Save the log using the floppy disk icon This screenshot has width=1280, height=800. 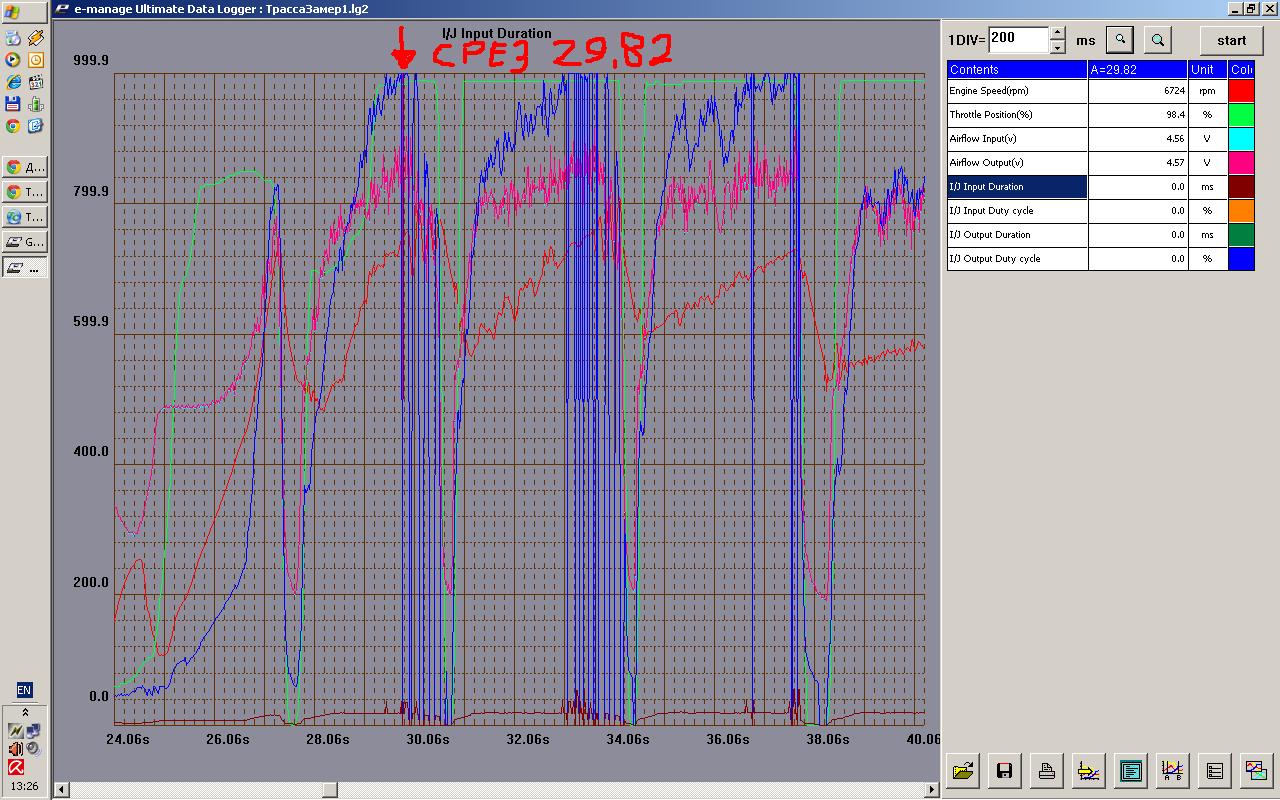[1005, 770]
